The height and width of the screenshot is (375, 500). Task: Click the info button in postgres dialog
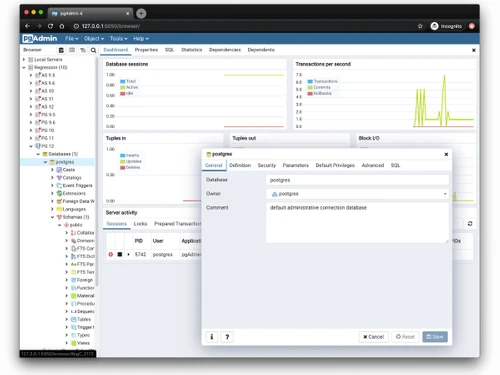point(211,337)
